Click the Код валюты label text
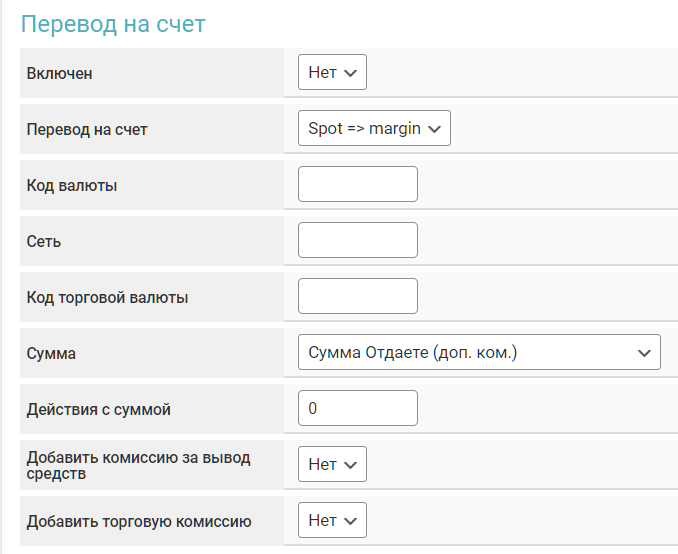The height and width of the screenshot is (554, 678). [73, 185]
